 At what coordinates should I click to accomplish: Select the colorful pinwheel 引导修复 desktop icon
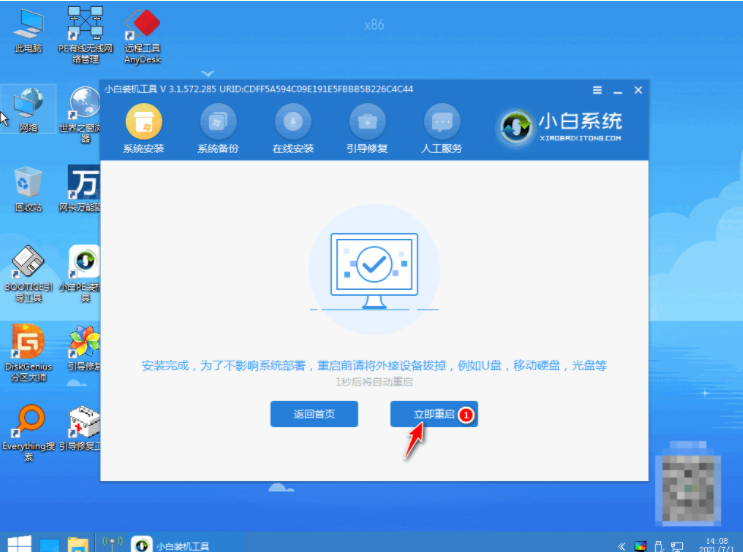83,348
